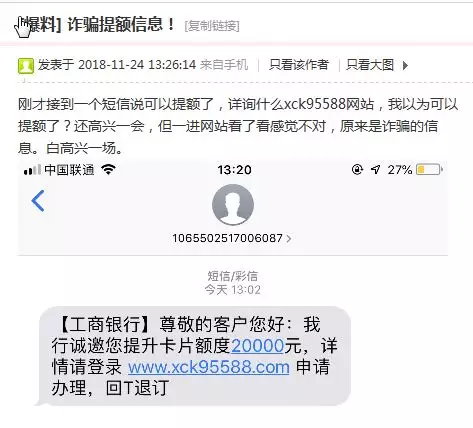Expand the arrow beside 只看大图
The image size is (473, 428).
(x=405, y=65)
